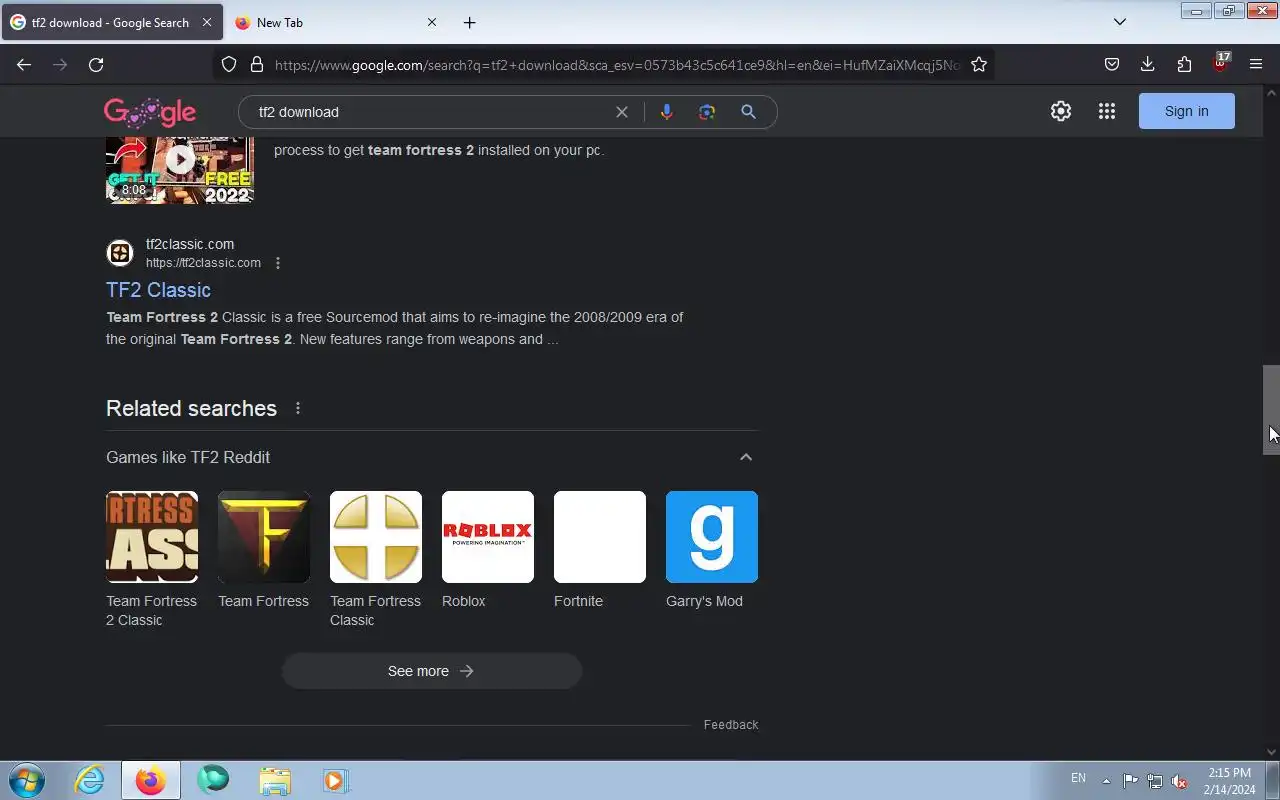1280x800 pixels.
Task: Open the Windows Start menu
Action: click(x=27, y=780)
